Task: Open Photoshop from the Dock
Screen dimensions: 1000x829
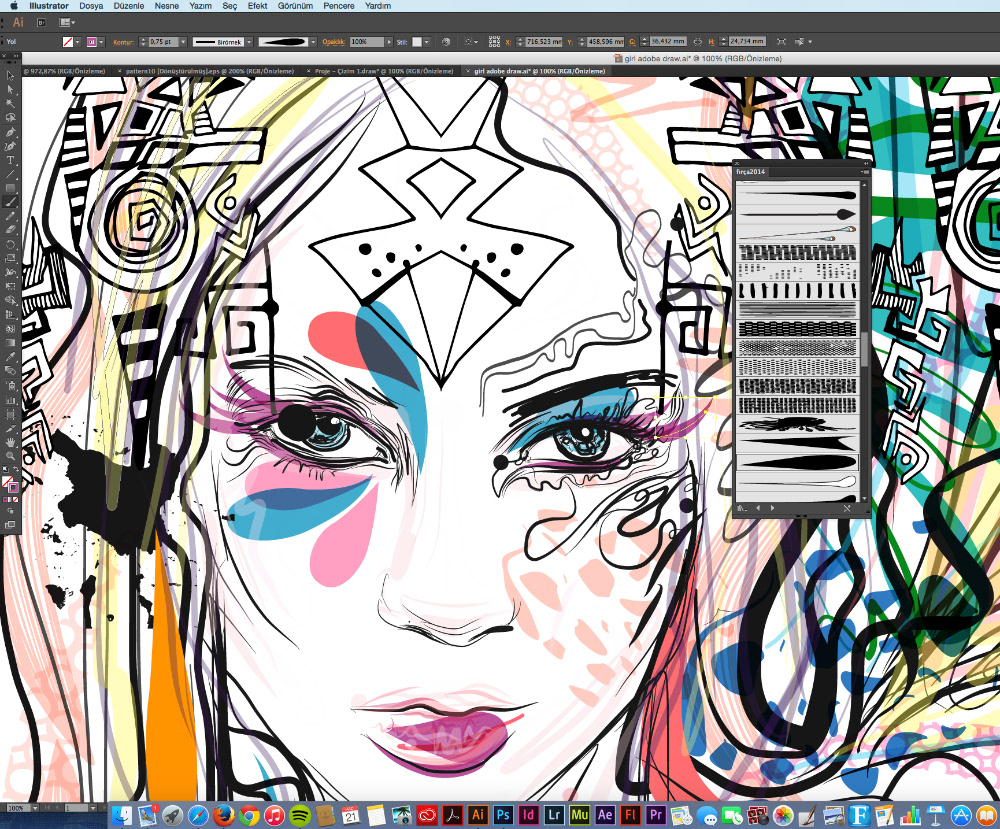Action: click(503, 814)
